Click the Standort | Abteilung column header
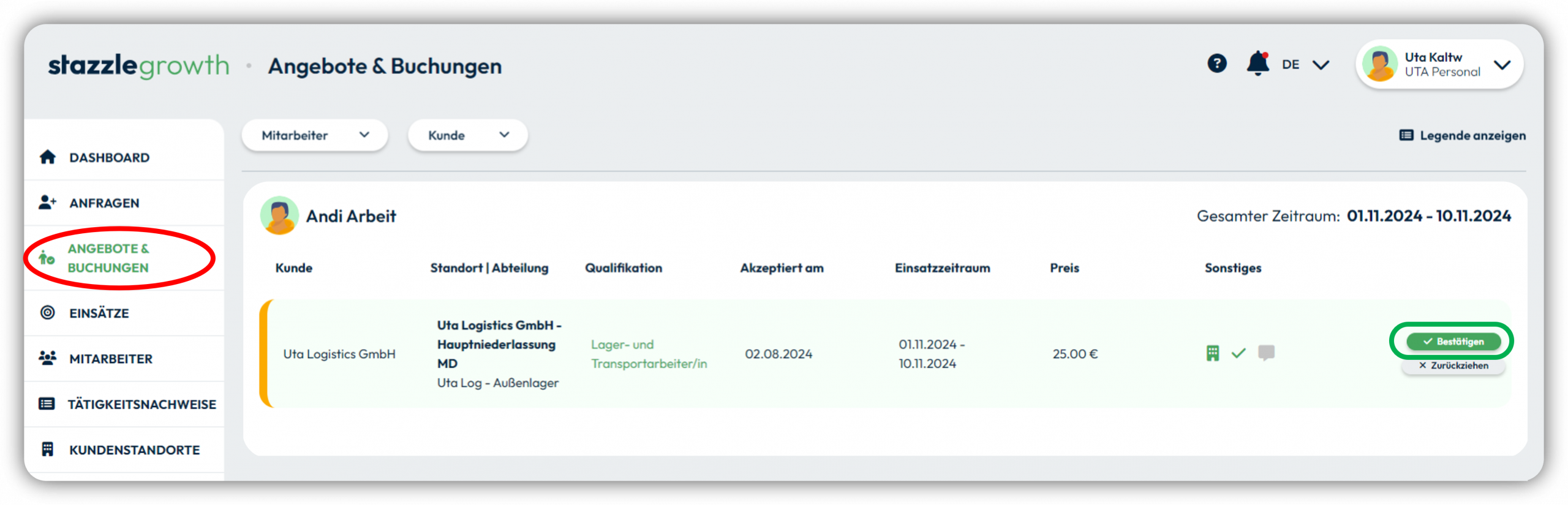The height and width of the screenshot is (505, 1568). (489, 267)
